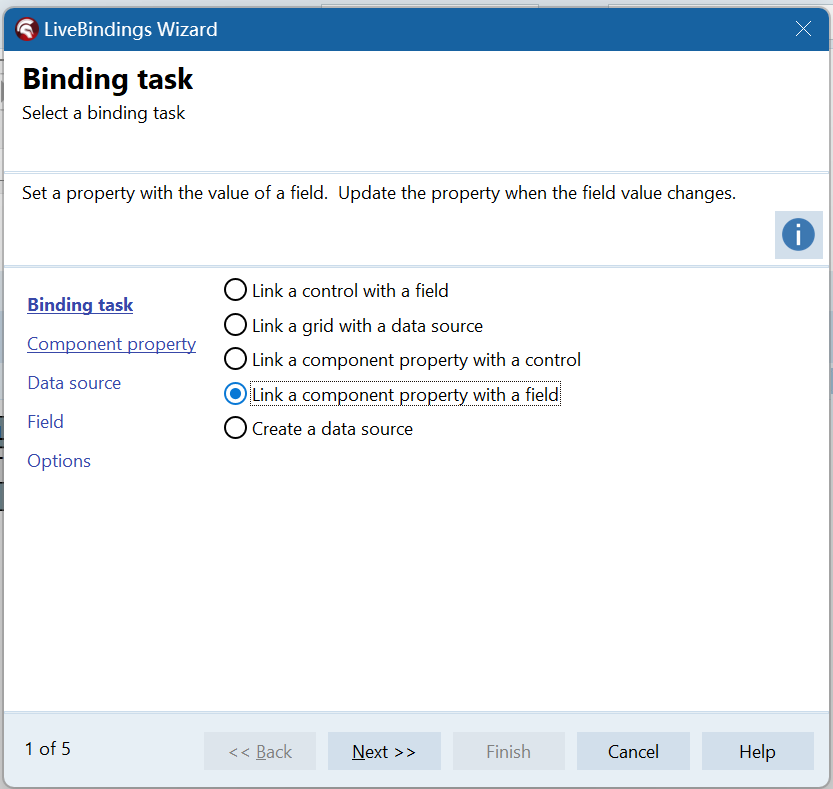Image resolution: width=833 pixels, height=789 pixels.
Task: Click the Finish button
Action: point(508,751)
